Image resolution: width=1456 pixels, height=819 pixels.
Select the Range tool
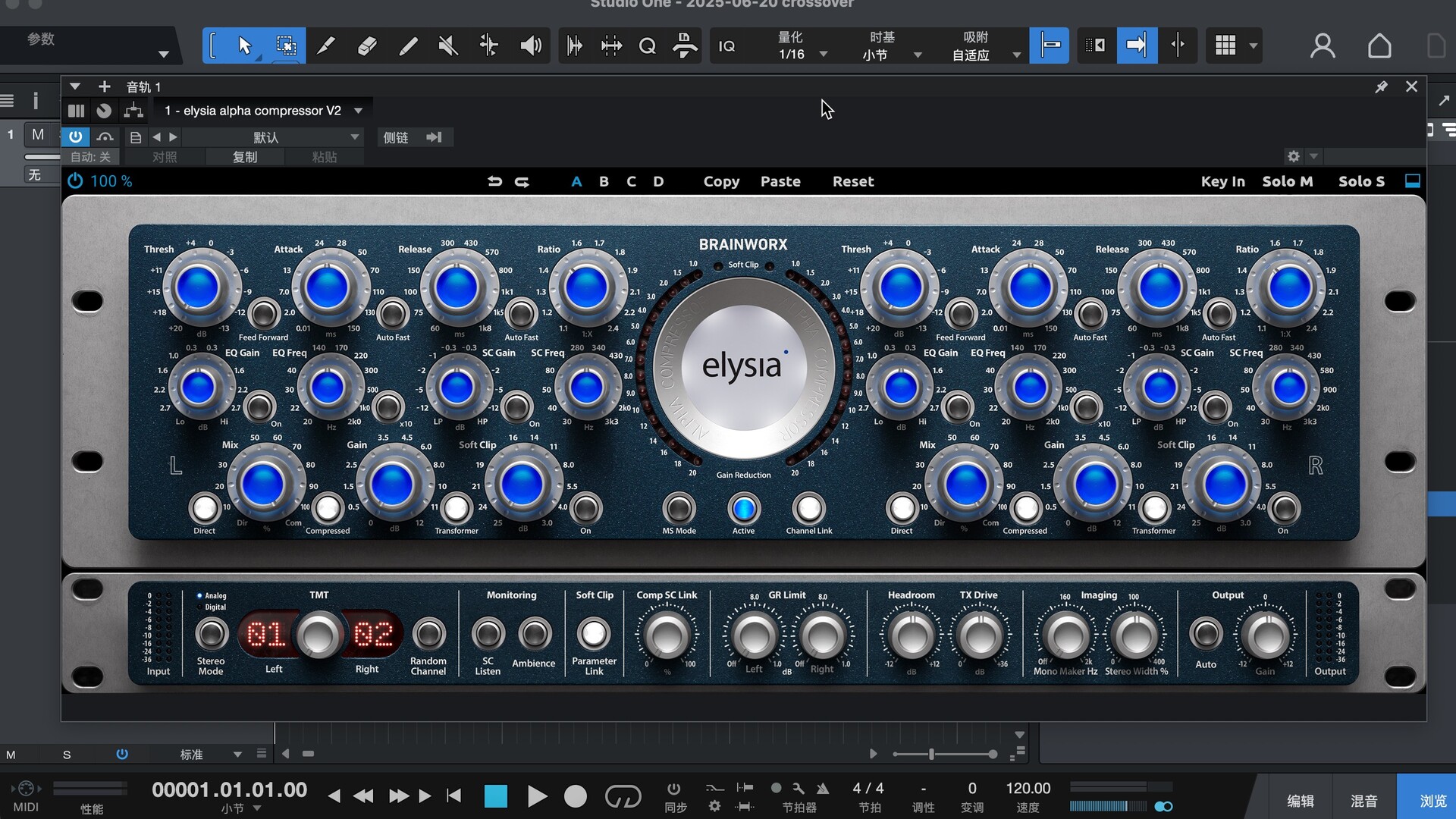286,45
